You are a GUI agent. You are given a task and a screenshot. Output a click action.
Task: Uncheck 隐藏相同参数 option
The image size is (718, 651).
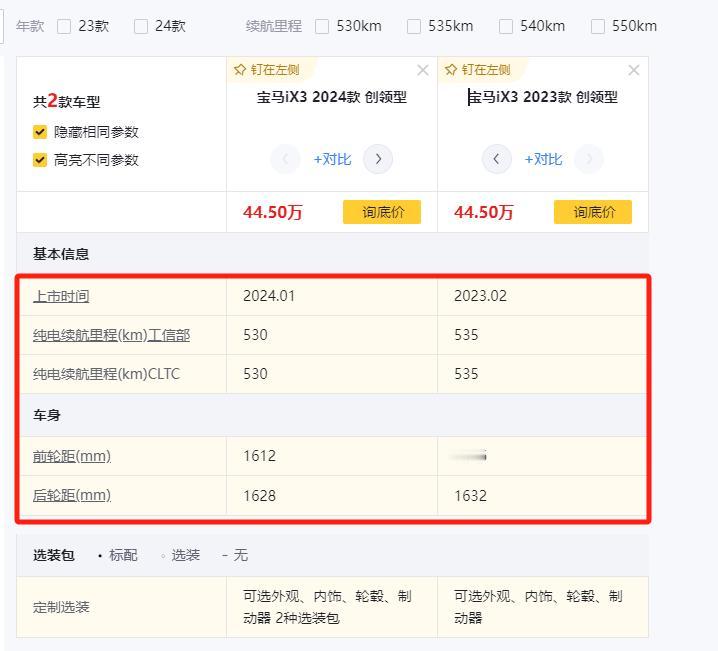point(40,132)
